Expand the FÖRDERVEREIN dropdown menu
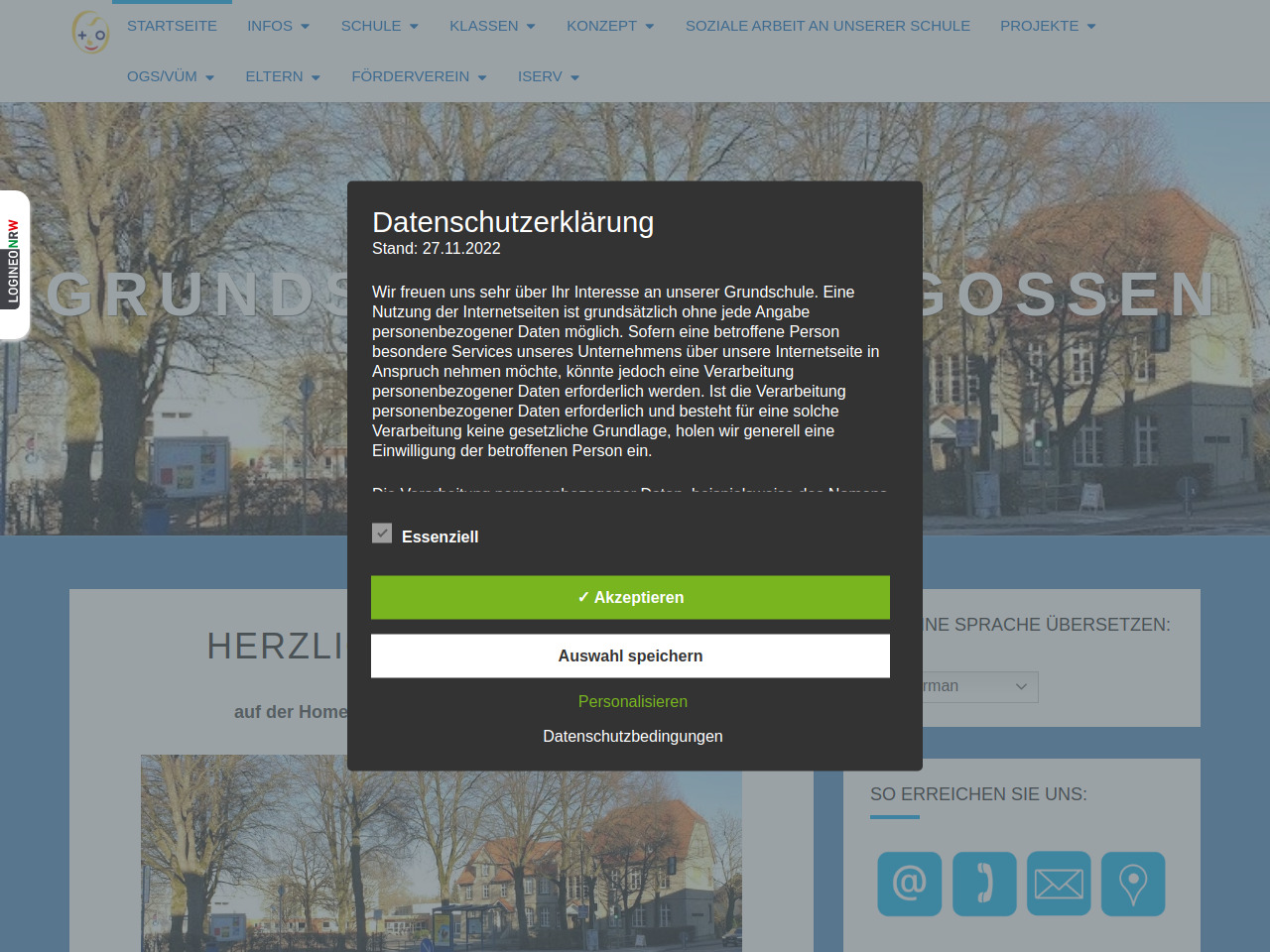This screenshot has width=1270, height=952. (x=419, y=76)
